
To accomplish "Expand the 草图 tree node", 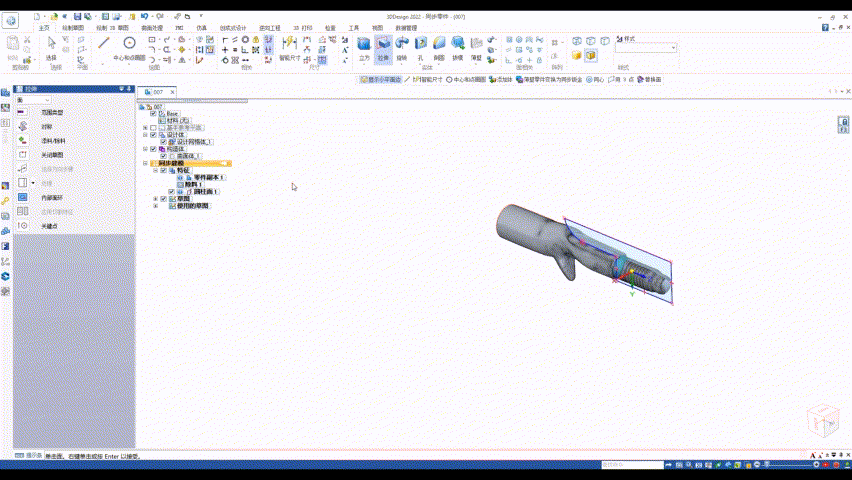I will pos(155,199).
